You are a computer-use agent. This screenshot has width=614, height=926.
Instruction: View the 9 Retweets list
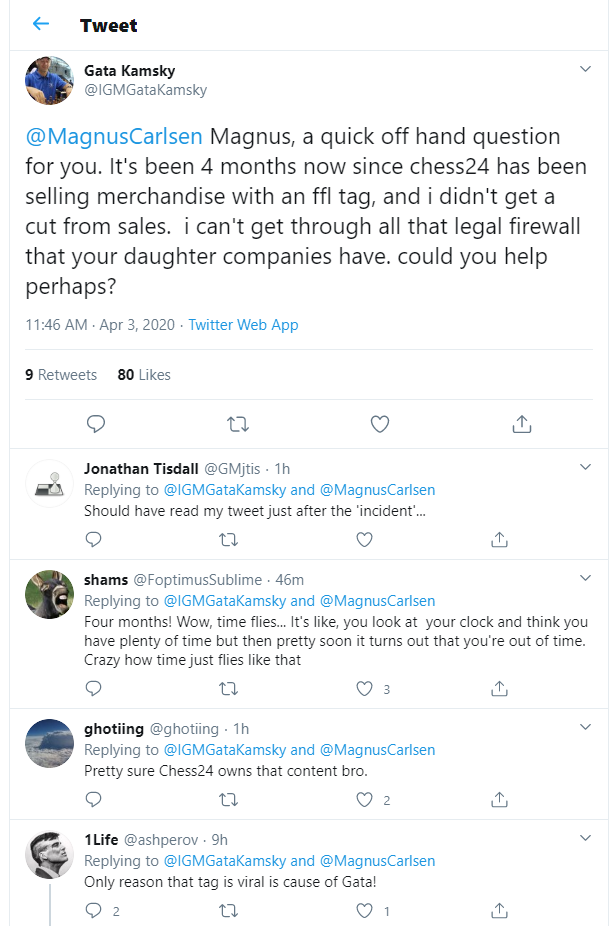point(61,375)
